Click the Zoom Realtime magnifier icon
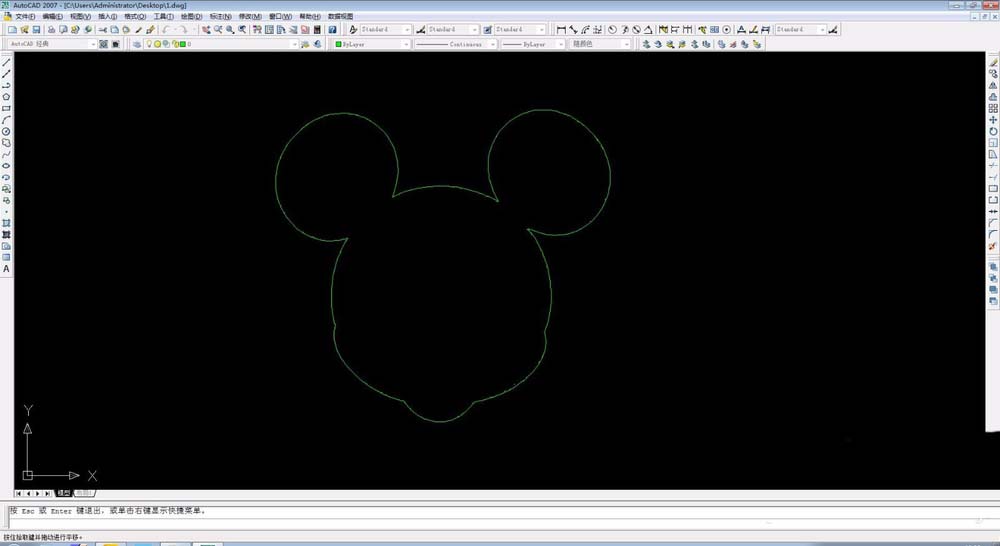Image resolution: width=1000 pixels, height=546 pixels. point(218,30)
